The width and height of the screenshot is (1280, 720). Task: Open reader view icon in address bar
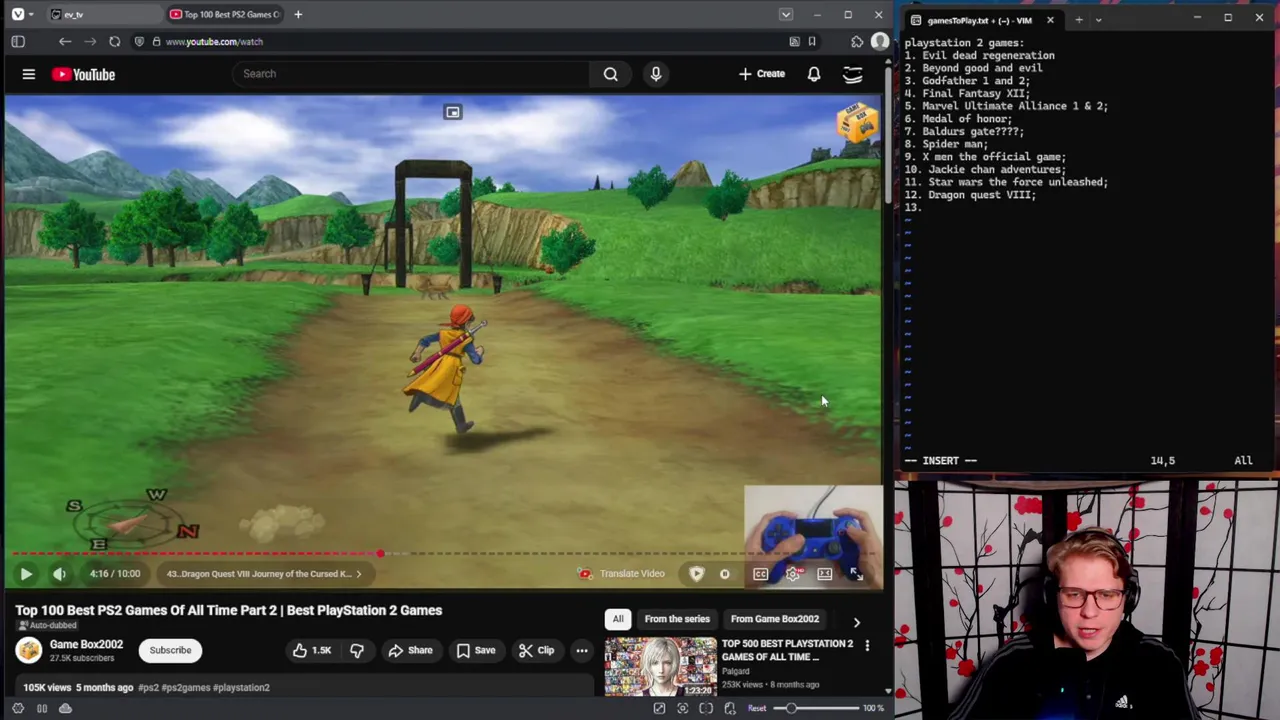pyautogui.click(x=794, y=41)
